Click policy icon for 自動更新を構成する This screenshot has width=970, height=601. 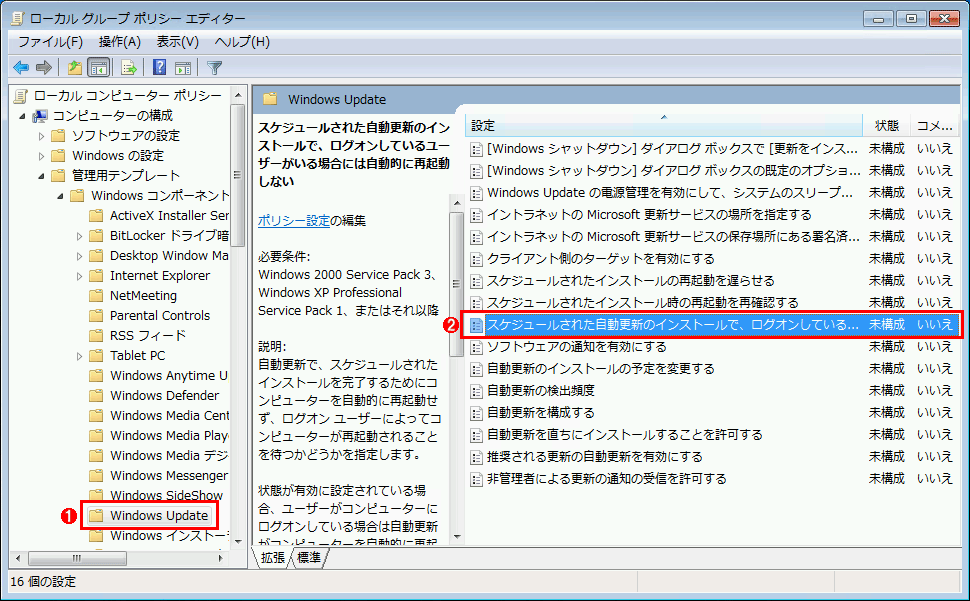coord(476,413)
